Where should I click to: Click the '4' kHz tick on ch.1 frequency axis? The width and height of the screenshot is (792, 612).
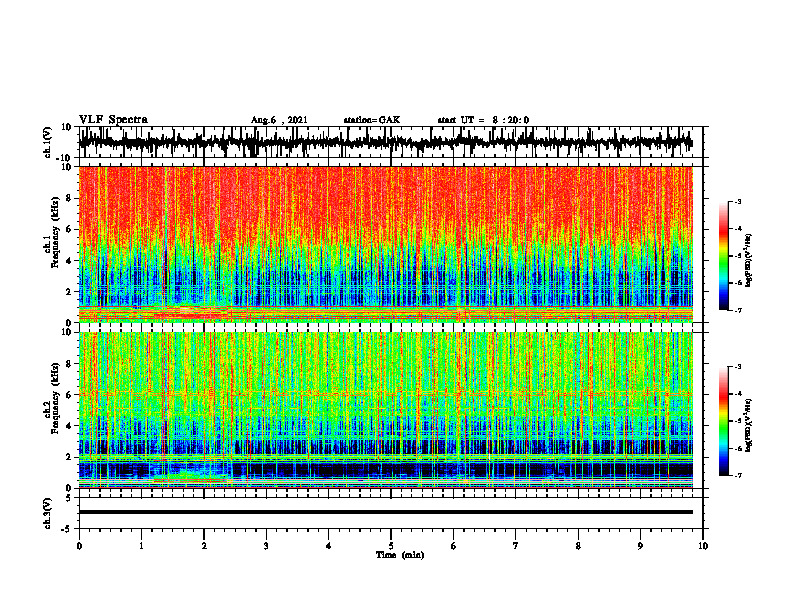click(x=70, y=261)
